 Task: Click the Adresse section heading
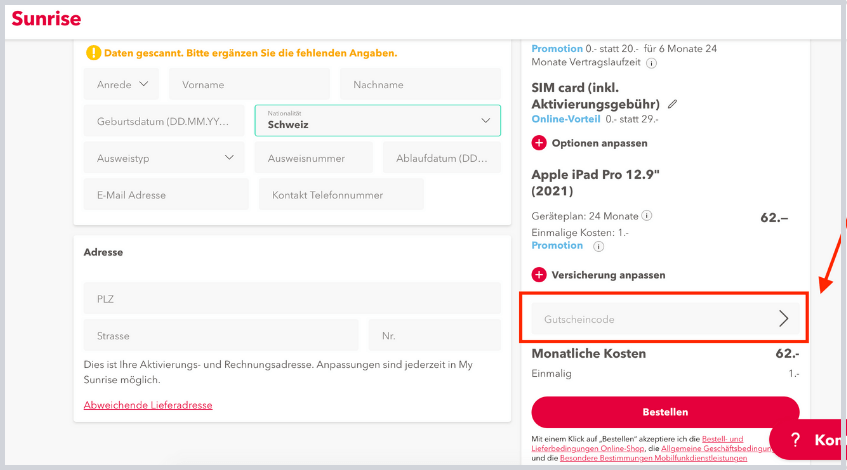103,252
